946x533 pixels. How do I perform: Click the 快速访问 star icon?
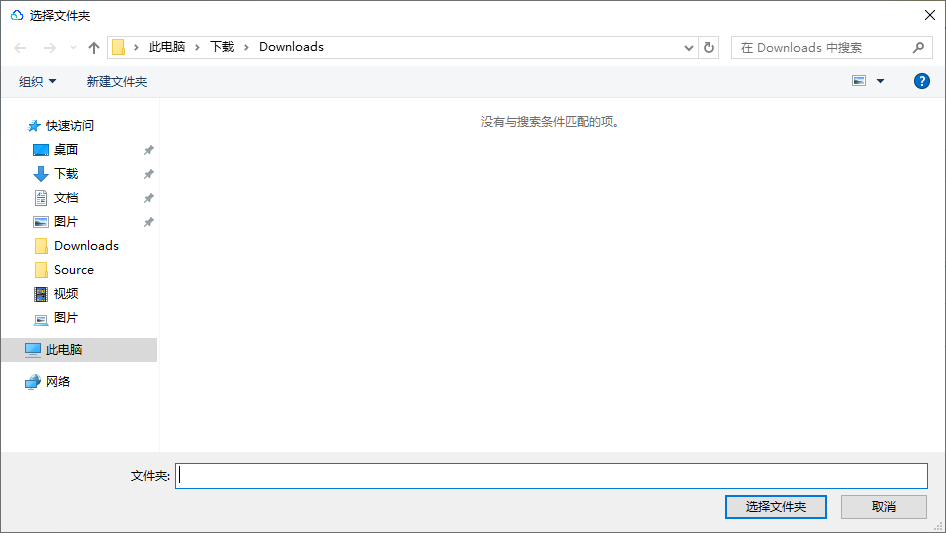(x=34, y=126)
